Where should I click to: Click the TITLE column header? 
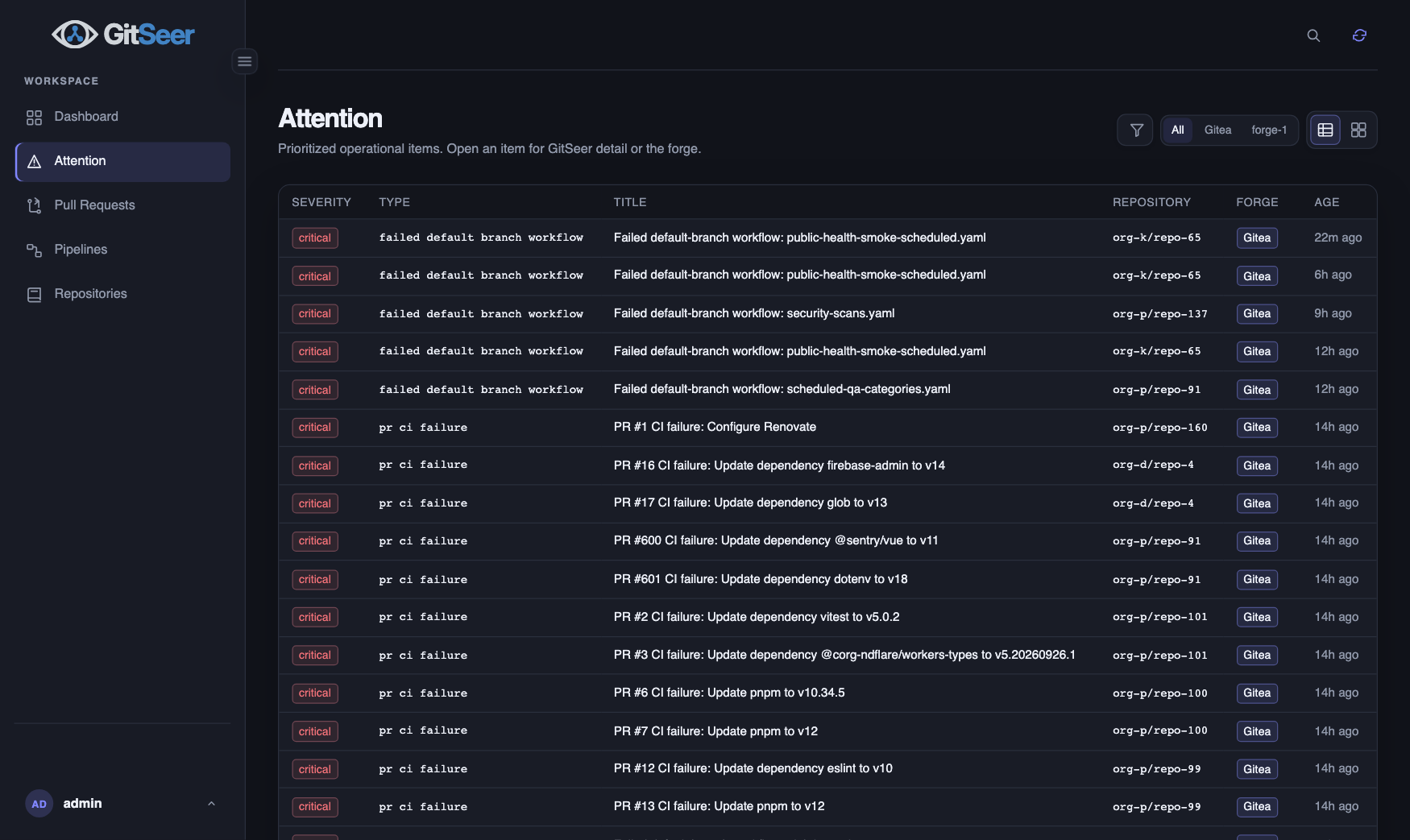coord(630,202)
